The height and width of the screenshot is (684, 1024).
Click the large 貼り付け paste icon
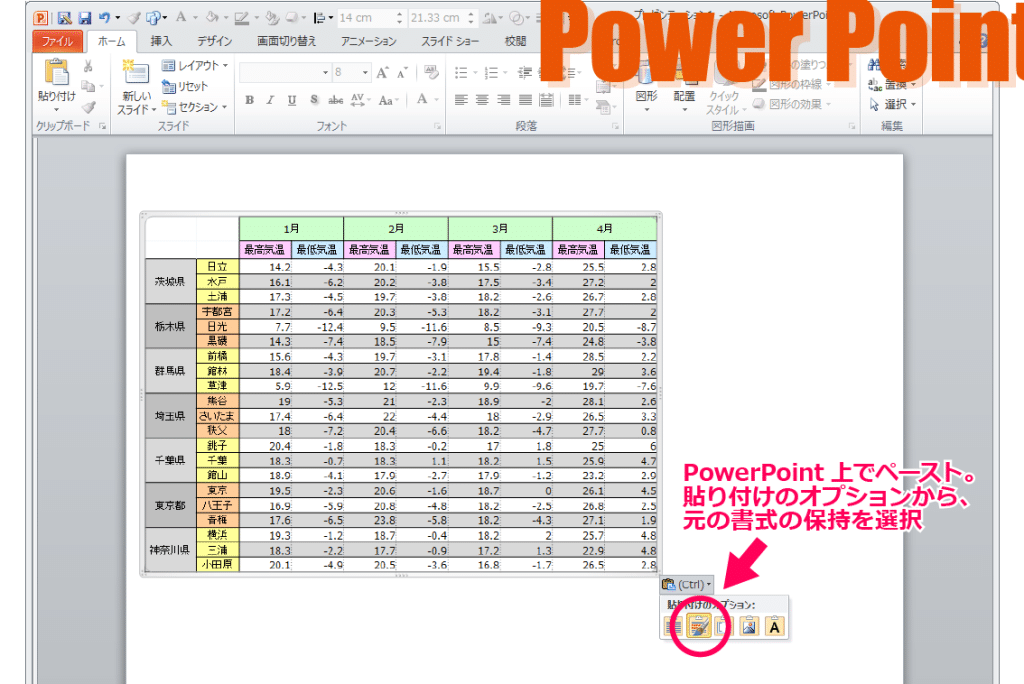56,73
